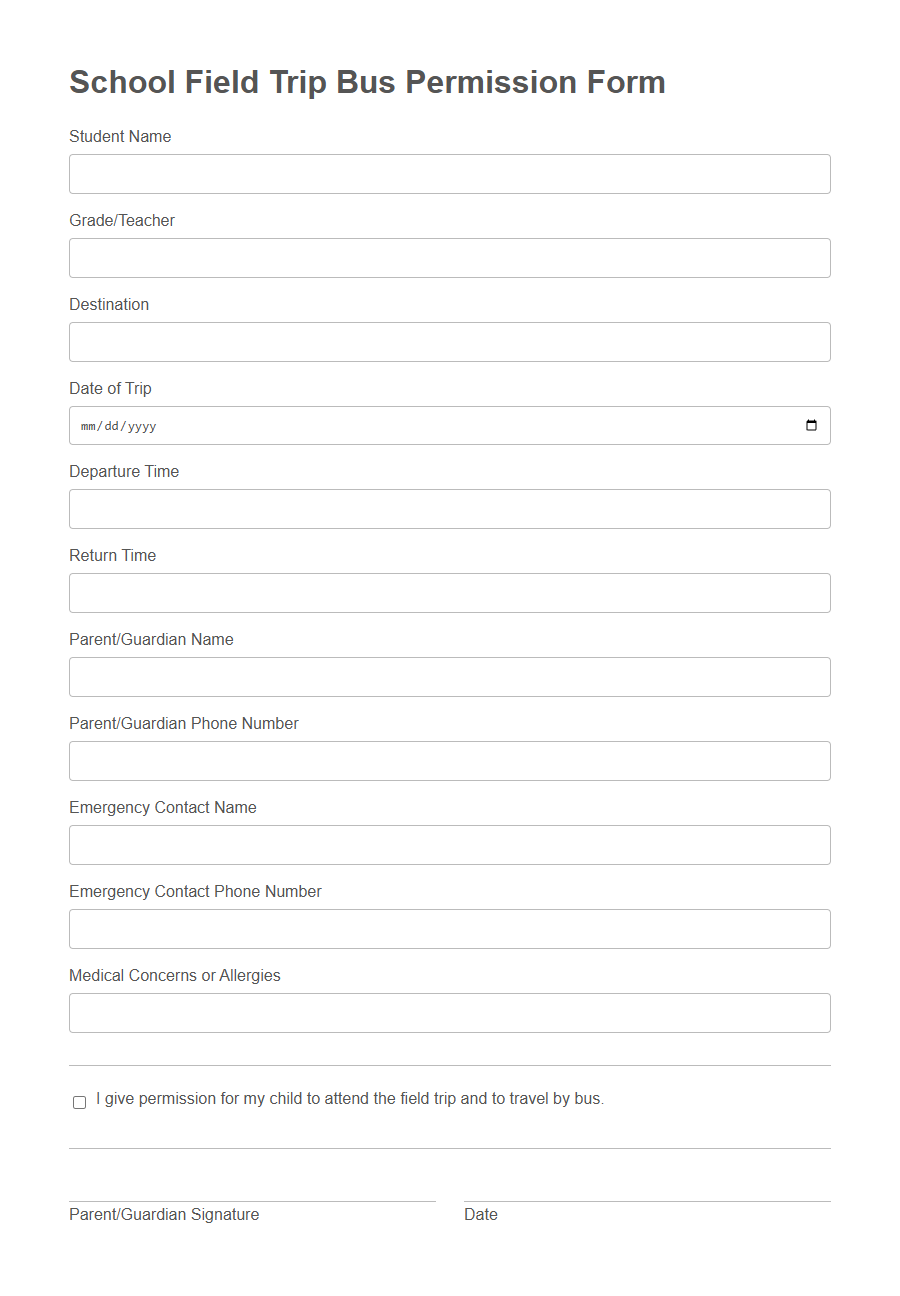Select the Medical Concerns label text
900x1296 pixels.
pos(175,975)
